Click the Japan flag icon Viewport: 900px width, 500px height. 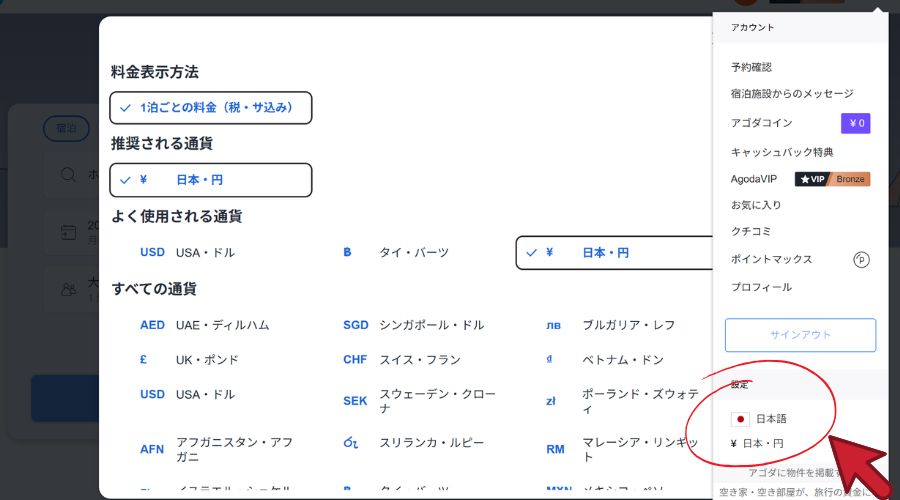click(x=740, y=419)
